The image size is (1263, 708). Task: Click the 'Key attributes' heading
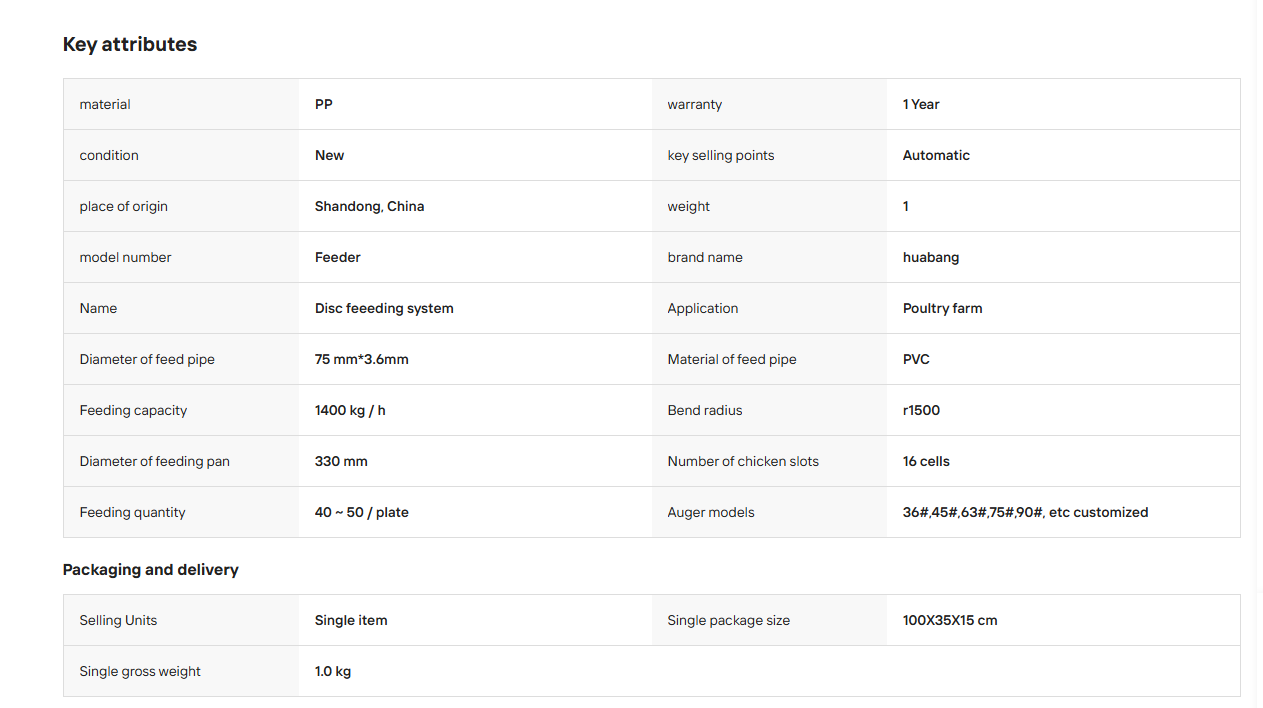point(130,44)
